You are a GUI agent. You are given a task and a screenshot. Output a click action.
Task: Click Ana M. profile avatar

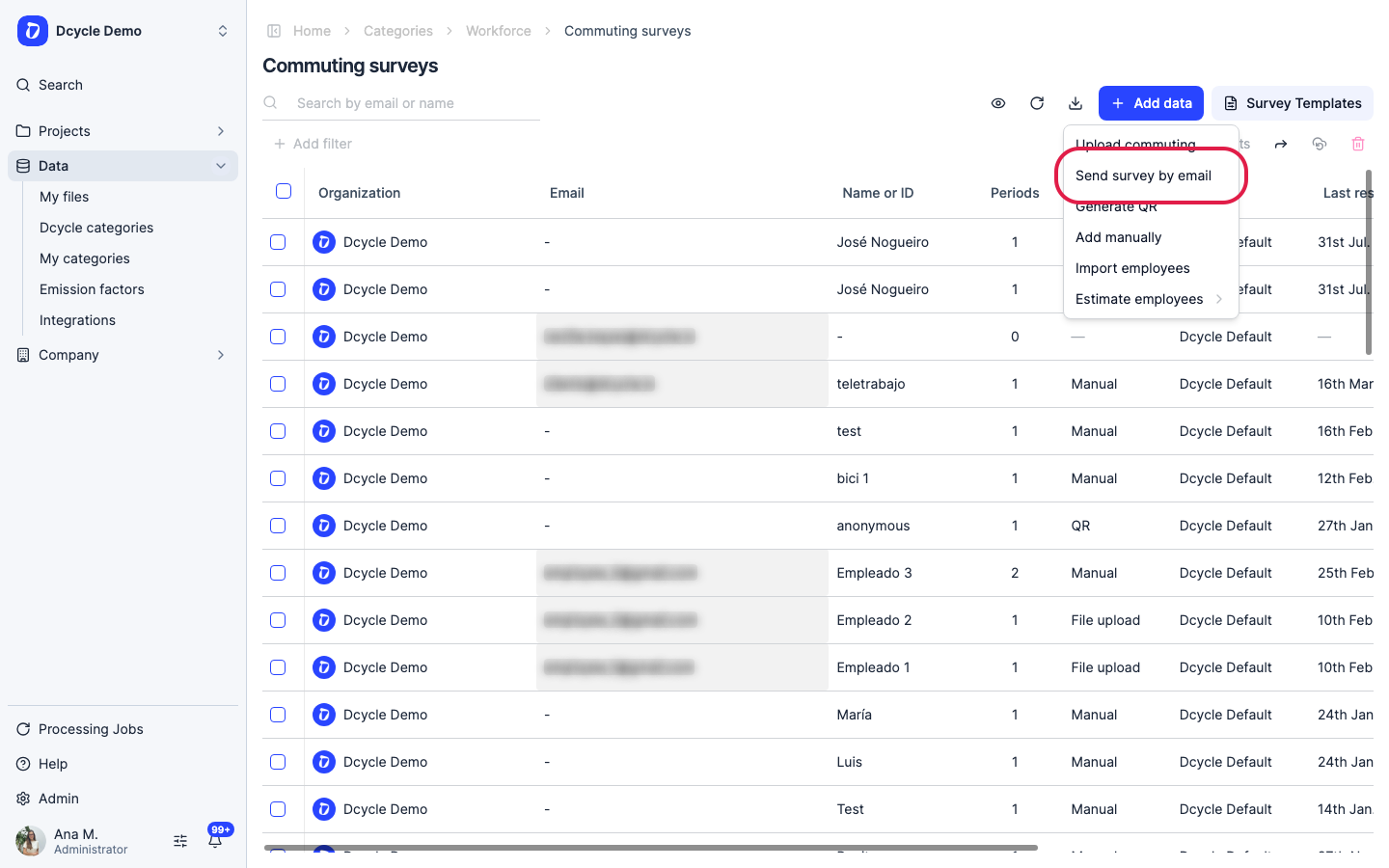(x=31, y=841)
